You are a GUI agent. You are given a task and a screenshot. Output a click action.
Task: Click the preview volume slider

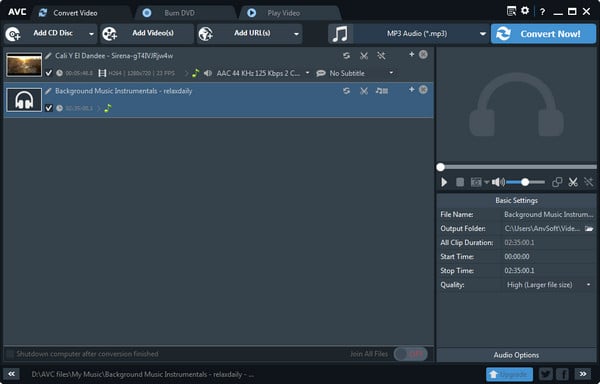point(525,182)
